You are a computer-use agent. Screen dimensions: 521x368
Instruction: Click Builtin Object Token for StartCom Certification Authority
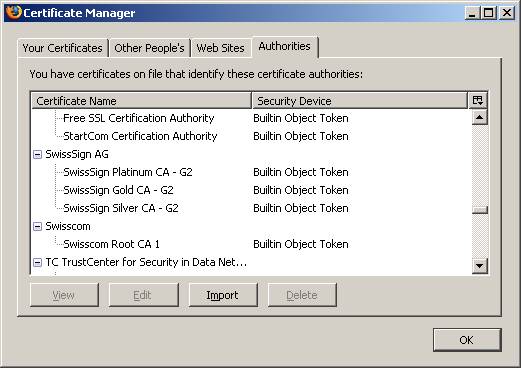point(301,136)
